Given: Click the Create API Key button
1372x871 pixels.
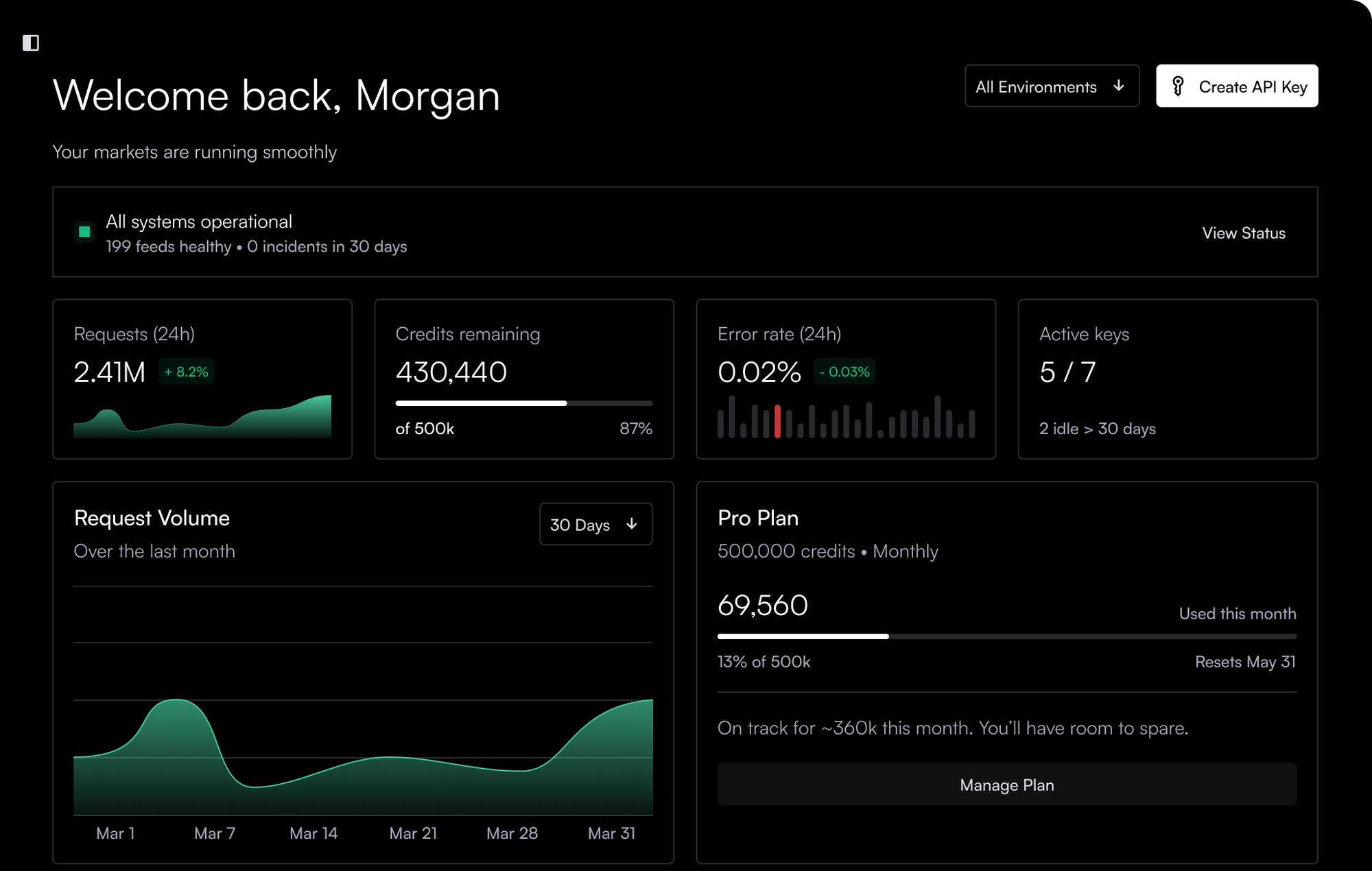Looking at the screenshot, I should pos(1237,86).
